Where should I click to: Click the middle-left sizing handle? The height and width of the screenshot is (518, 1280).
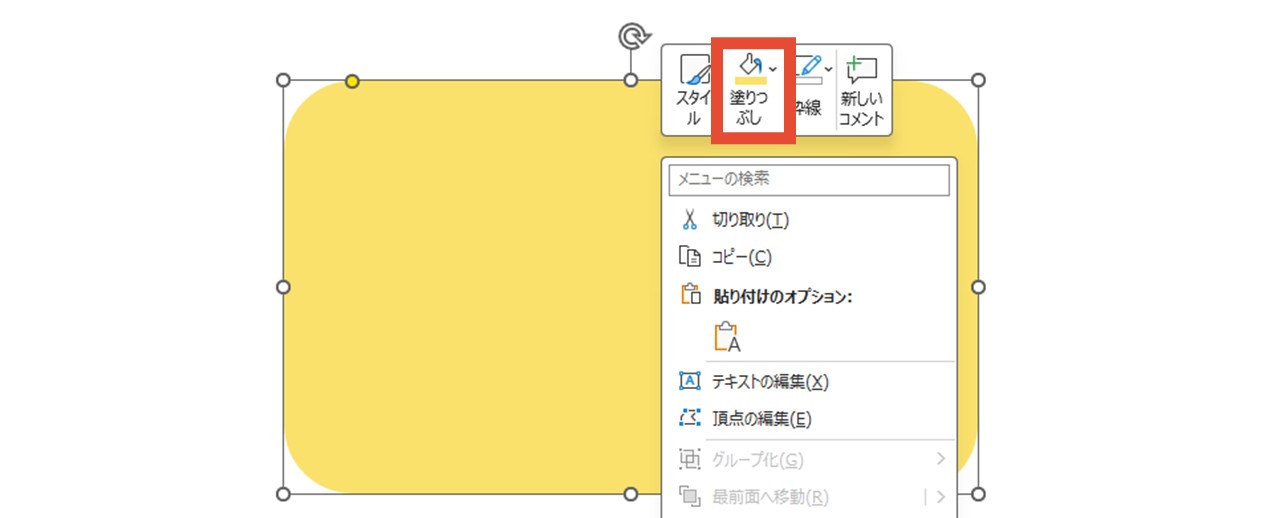click(283, 287)
